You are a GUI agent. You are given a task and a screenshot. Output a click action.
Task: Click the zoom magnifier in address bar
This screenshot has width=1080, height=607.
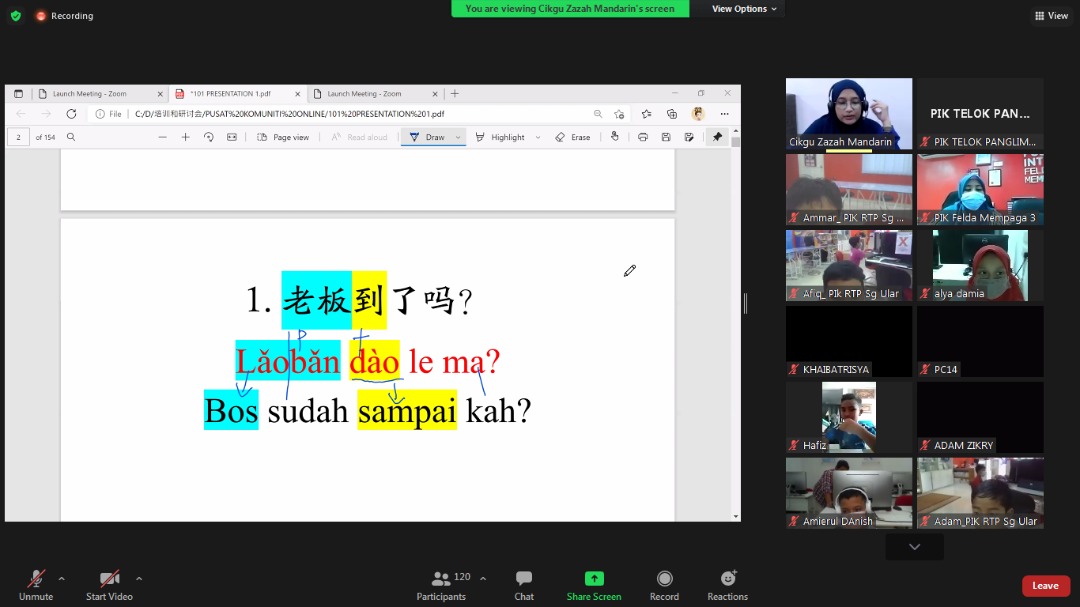pos(598,114)
